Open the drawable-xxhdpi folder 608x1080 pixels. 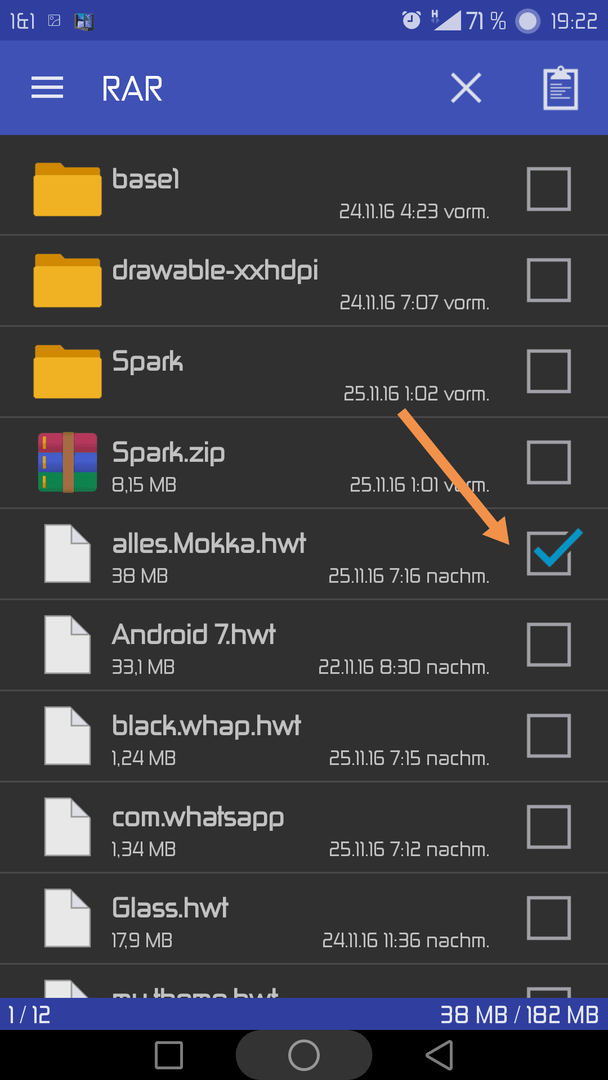tap(304, 280)
